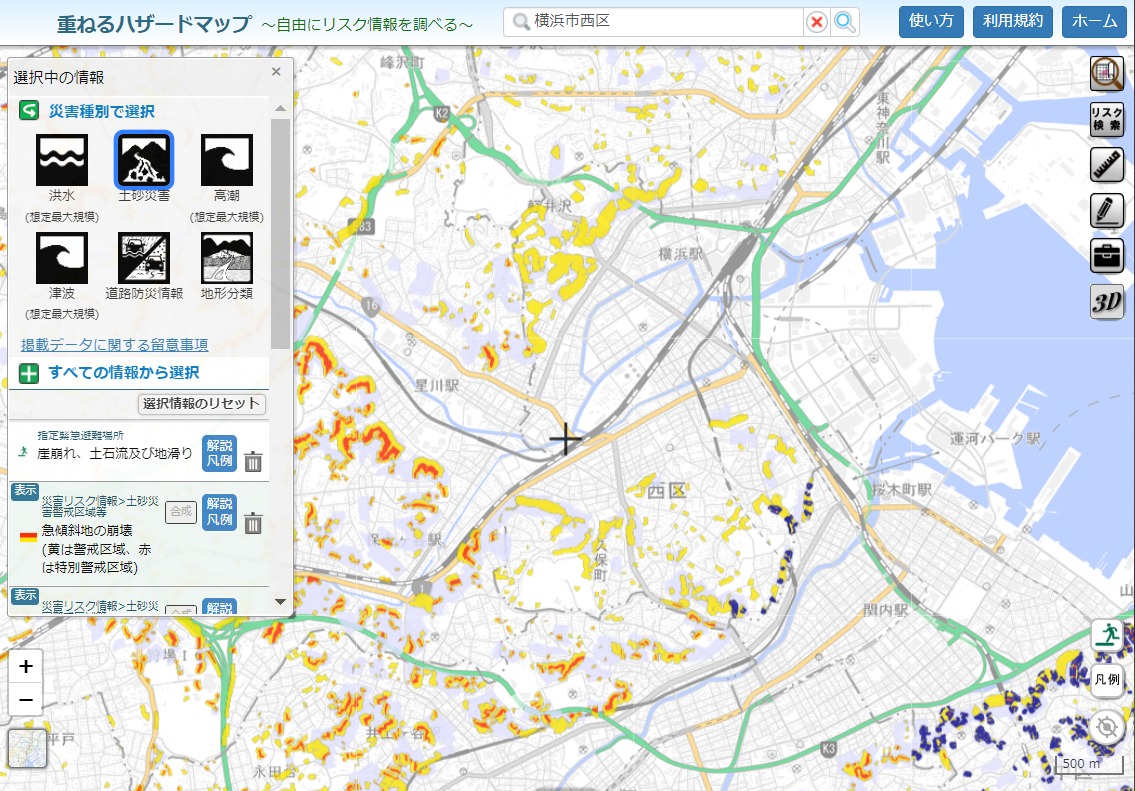This screenshot has width=1135, height=791.
Task: Open the 使い方 page
Action: point(931,21)
